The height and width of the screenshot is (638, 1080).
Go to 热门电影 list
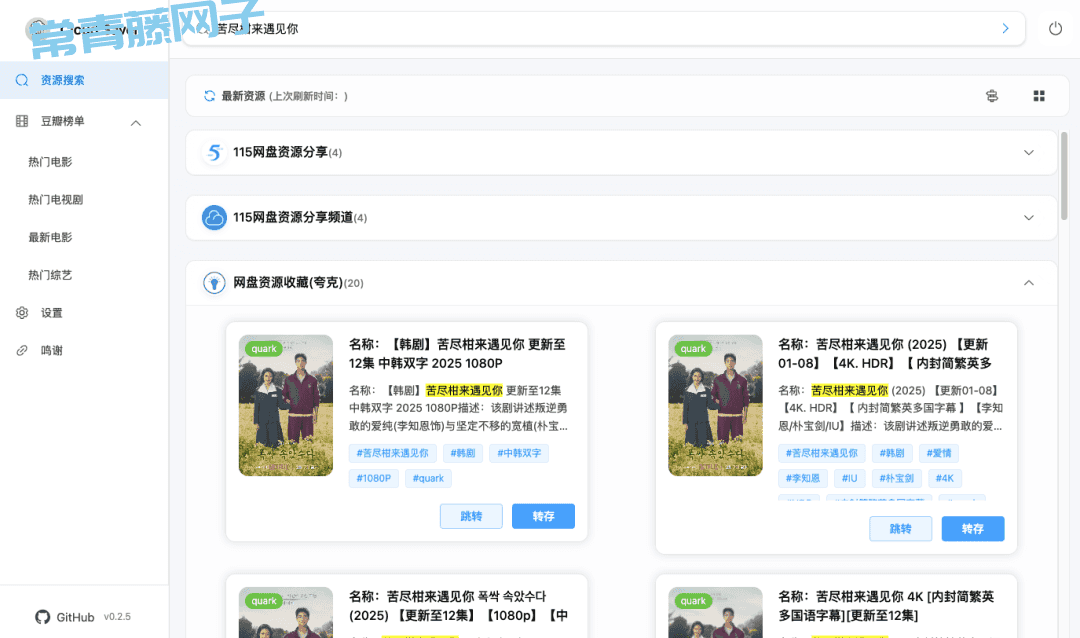click(x=50, y=162)
